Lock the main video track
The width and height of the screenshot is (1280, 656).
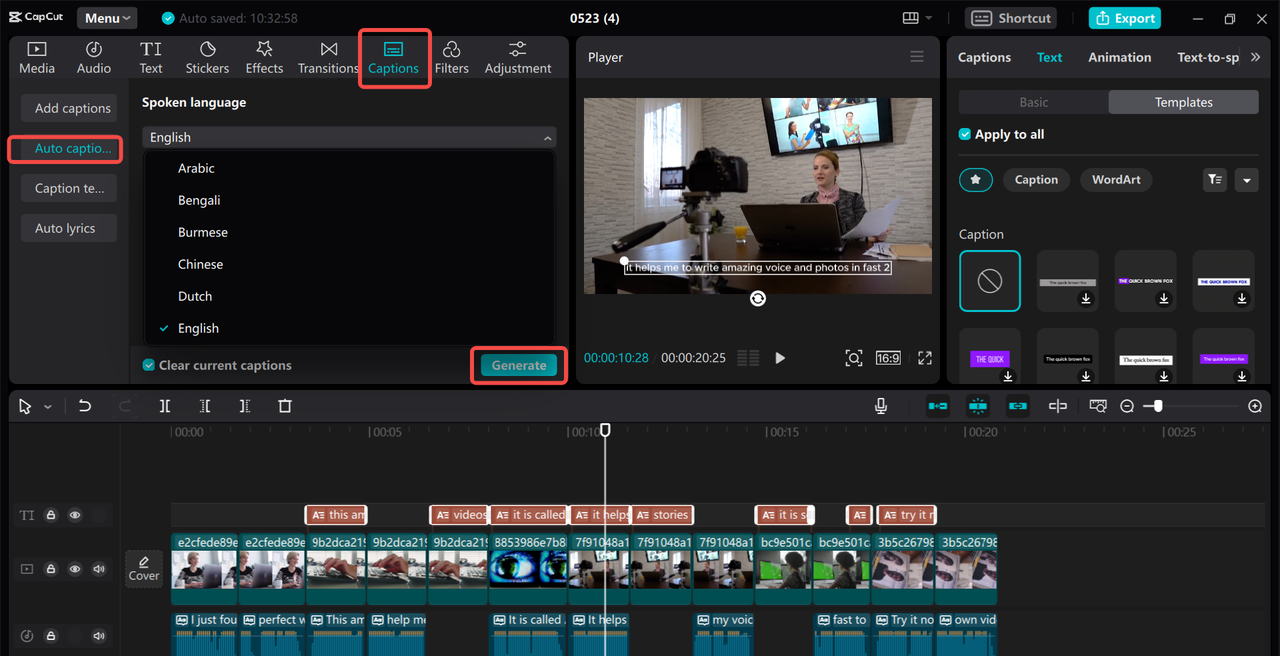[x=51, y=569]
